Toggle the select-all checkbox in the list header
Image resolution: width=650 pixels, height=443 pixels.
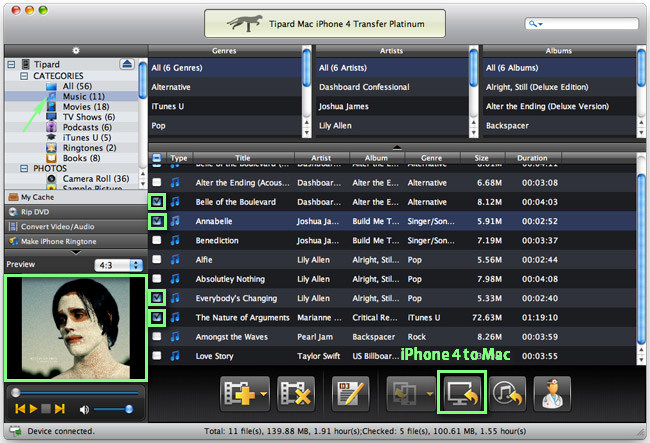pyautogui.click(x=157, y=158)
